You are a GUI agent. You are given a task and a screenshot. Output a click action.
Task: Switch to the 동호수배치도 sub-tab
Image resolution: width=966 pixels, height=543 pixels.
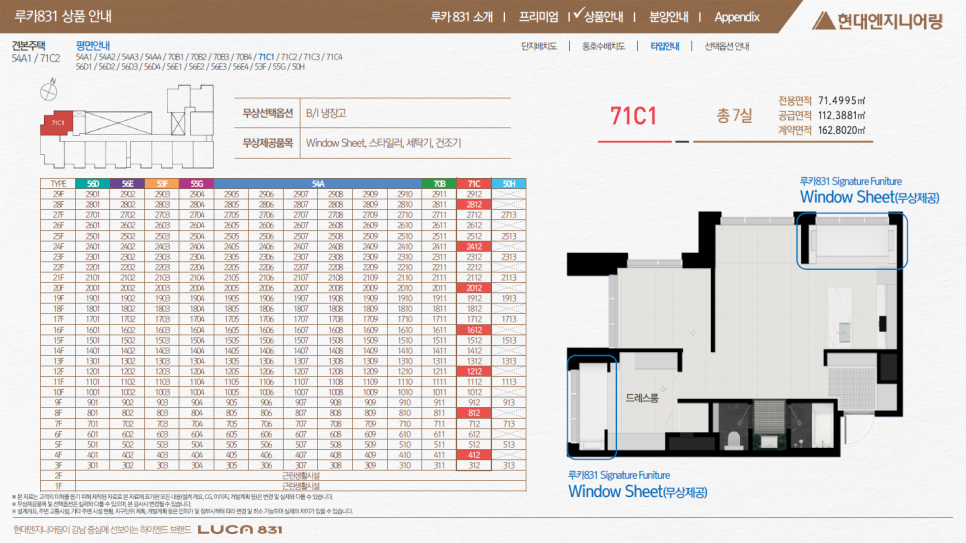(603, 46)
